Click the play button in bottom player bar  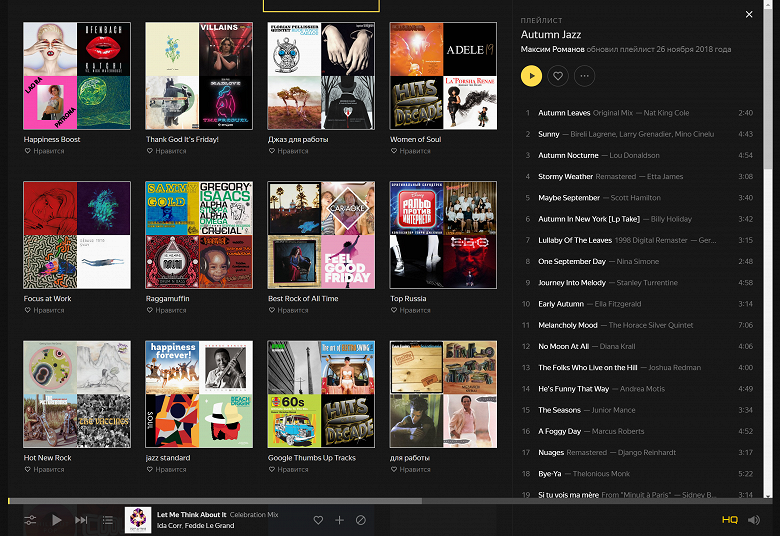point(57,520)
